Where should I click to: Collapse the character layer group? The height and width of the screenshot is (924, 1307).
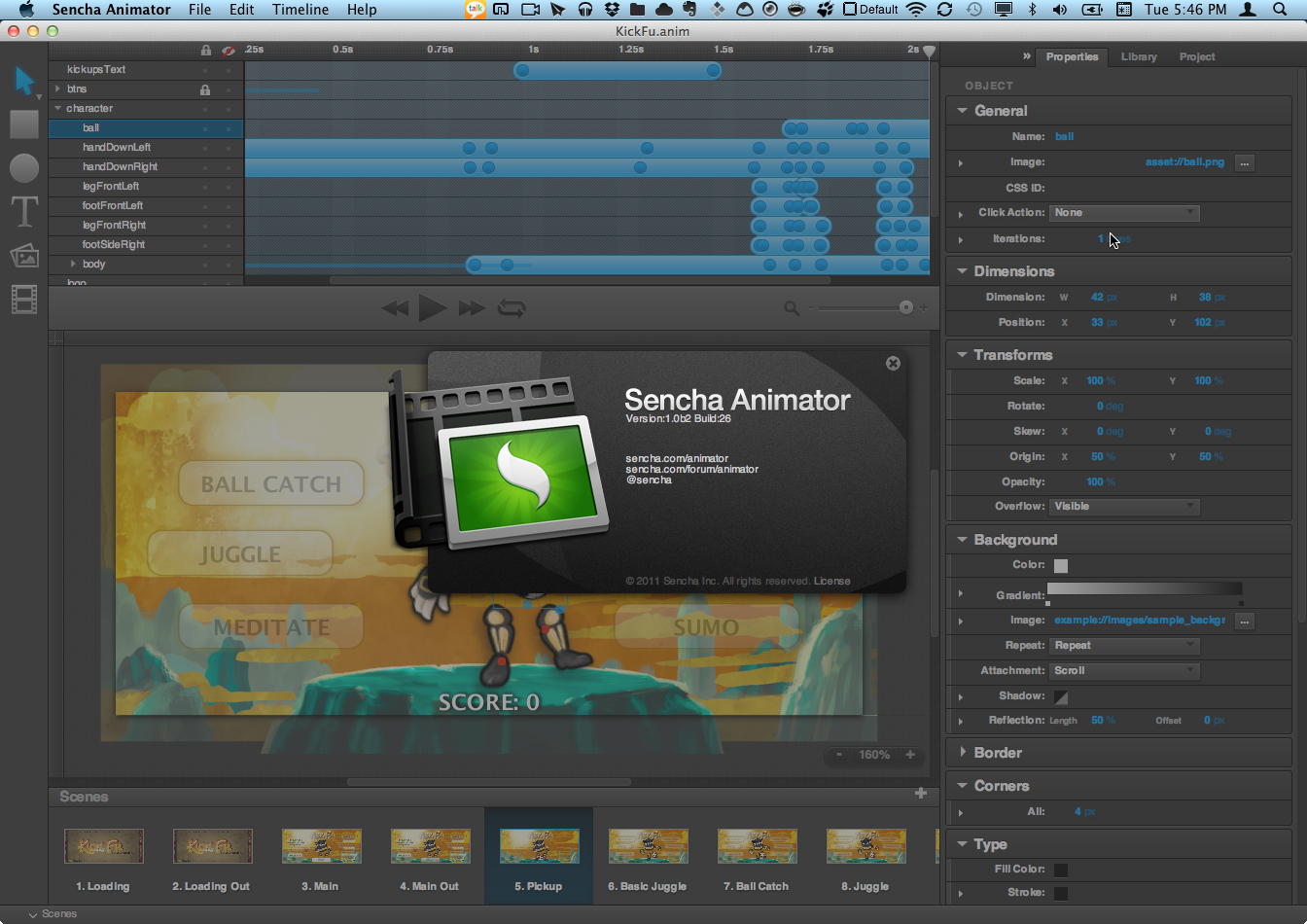click(x=58, y=108)
